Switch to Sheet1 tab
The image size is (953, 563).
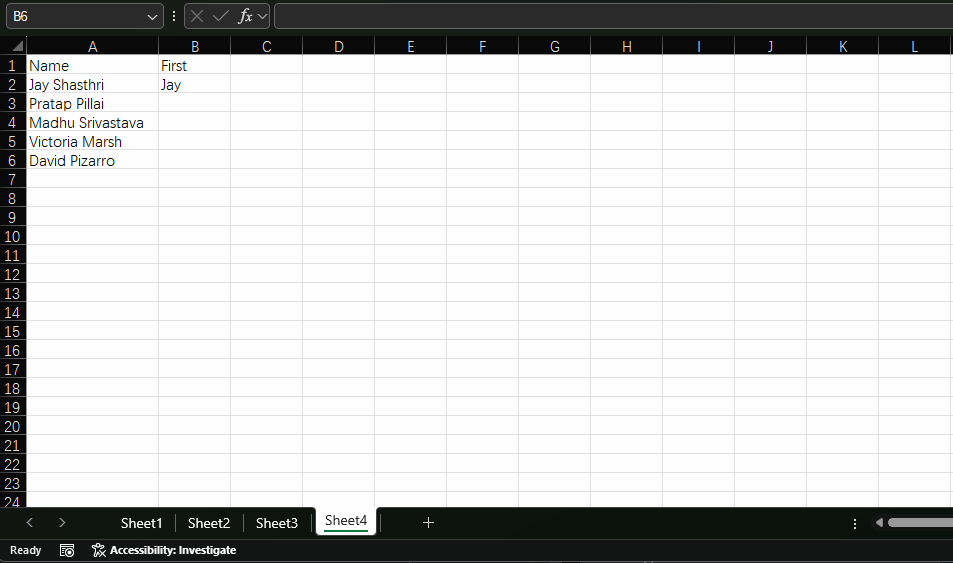141,523
